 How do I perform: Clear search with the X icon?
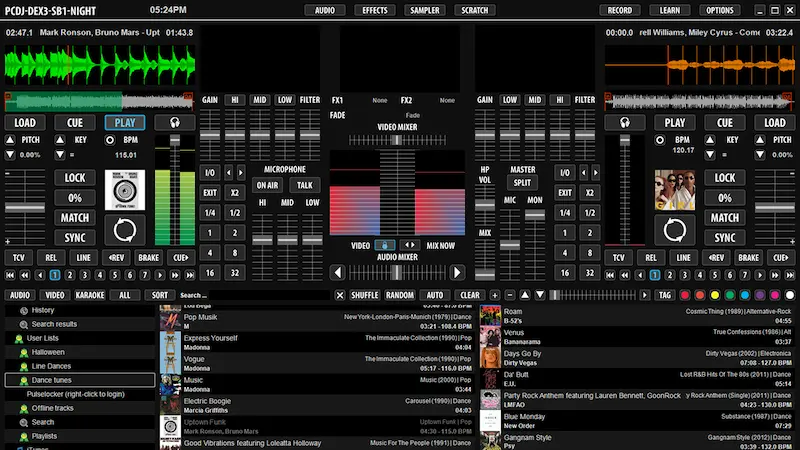tap(340, 296)
